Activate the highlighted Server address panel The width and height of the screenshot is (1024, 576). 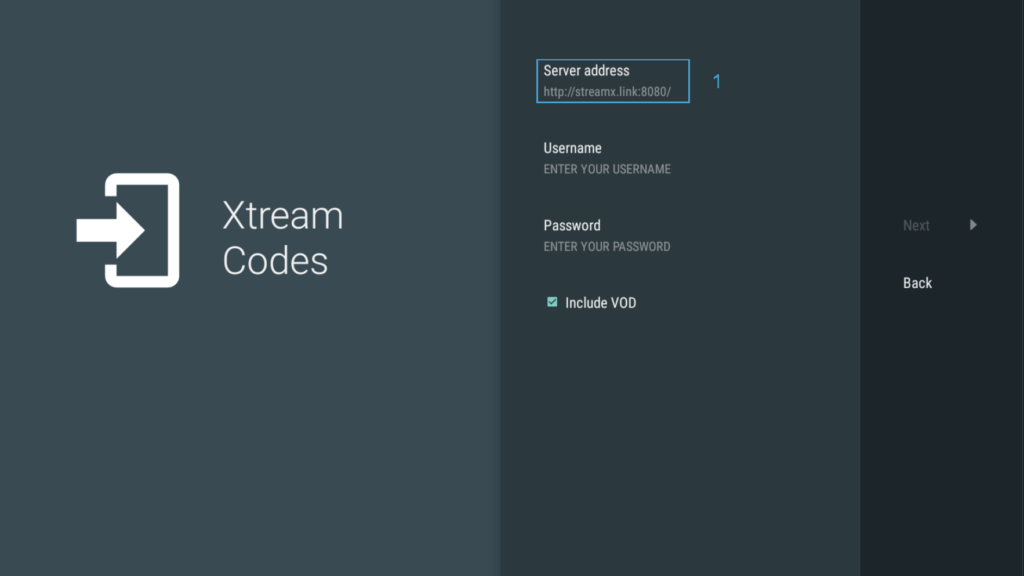pos(612,81)
